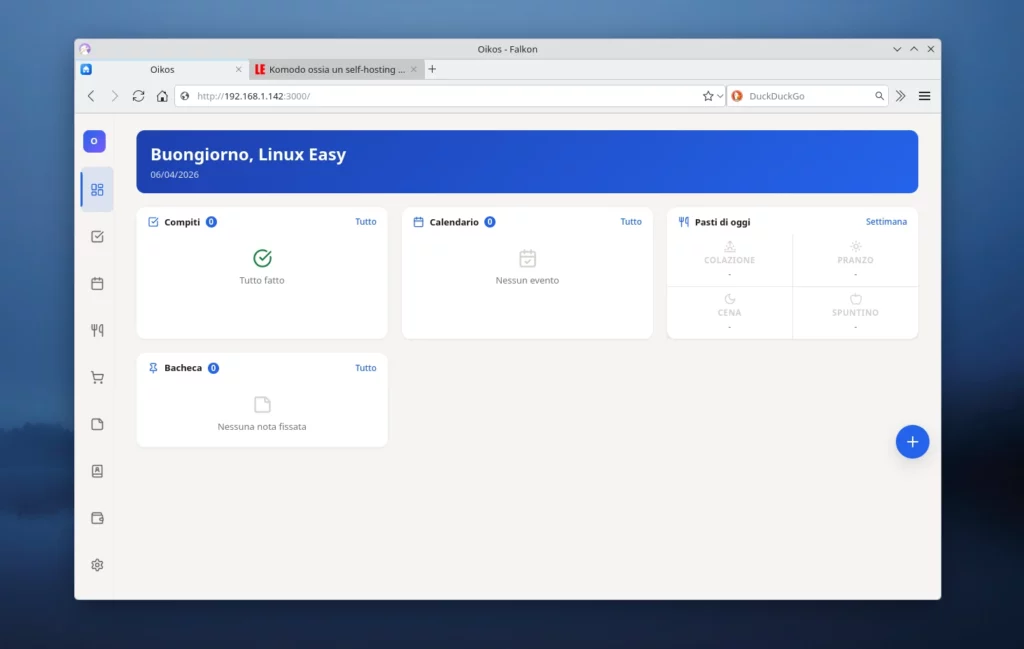Expand the bookmark star dropdown arrow
1024x649 pixels.
(x=720, y=96)
